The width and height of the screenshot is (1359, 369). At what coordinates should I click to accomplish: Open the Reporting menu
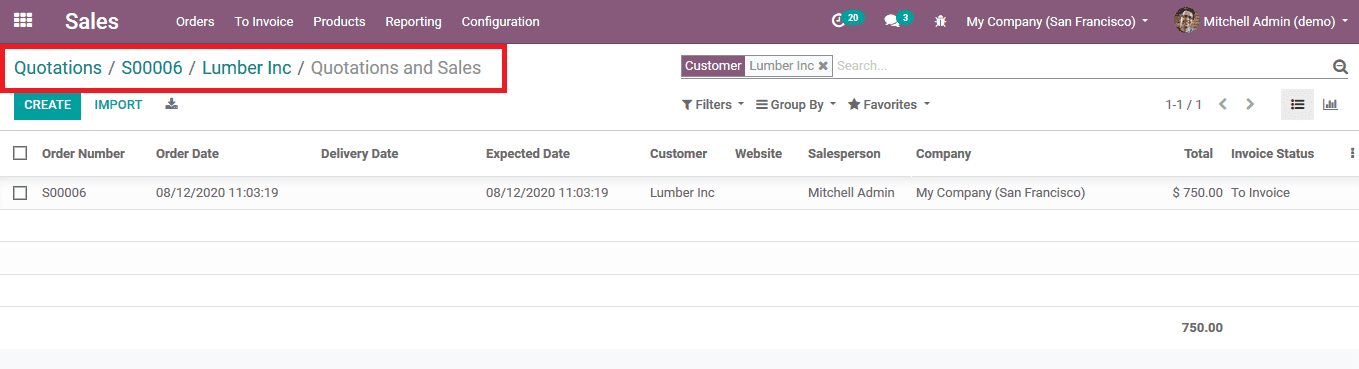pyautogui.click(x=414, y=21)
